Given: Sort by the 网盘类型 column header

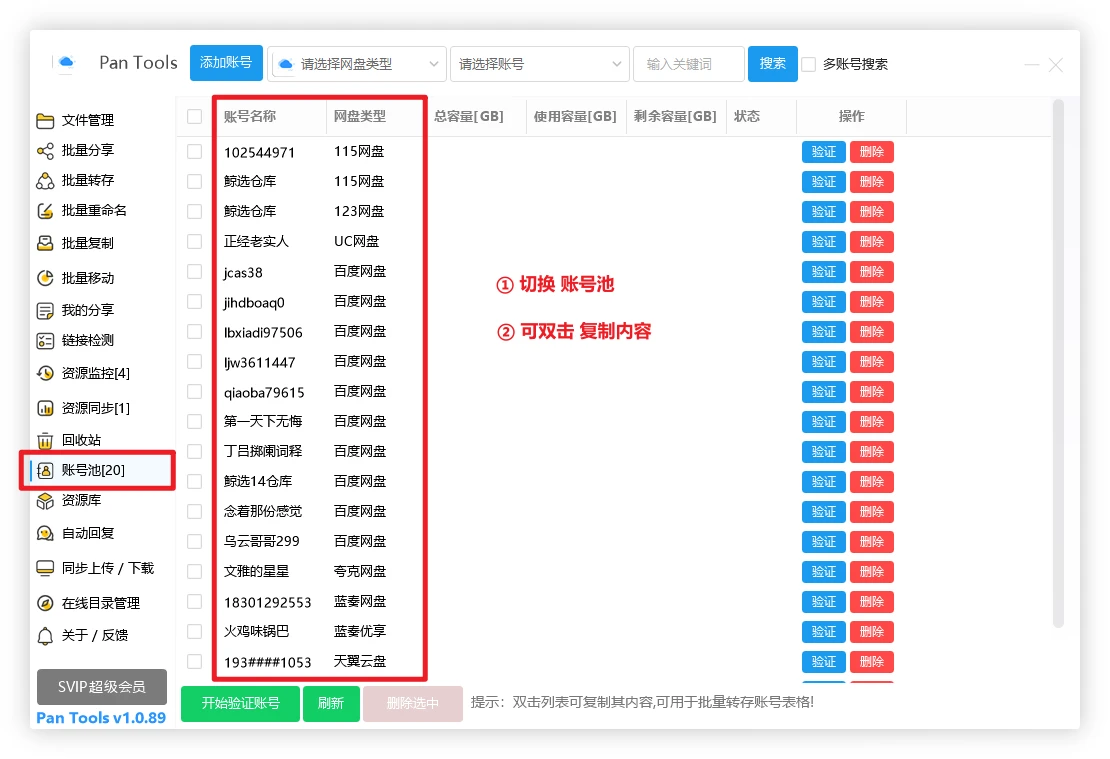Looking at the screenshot, I should pyautogui.click(x=360, y=117).
